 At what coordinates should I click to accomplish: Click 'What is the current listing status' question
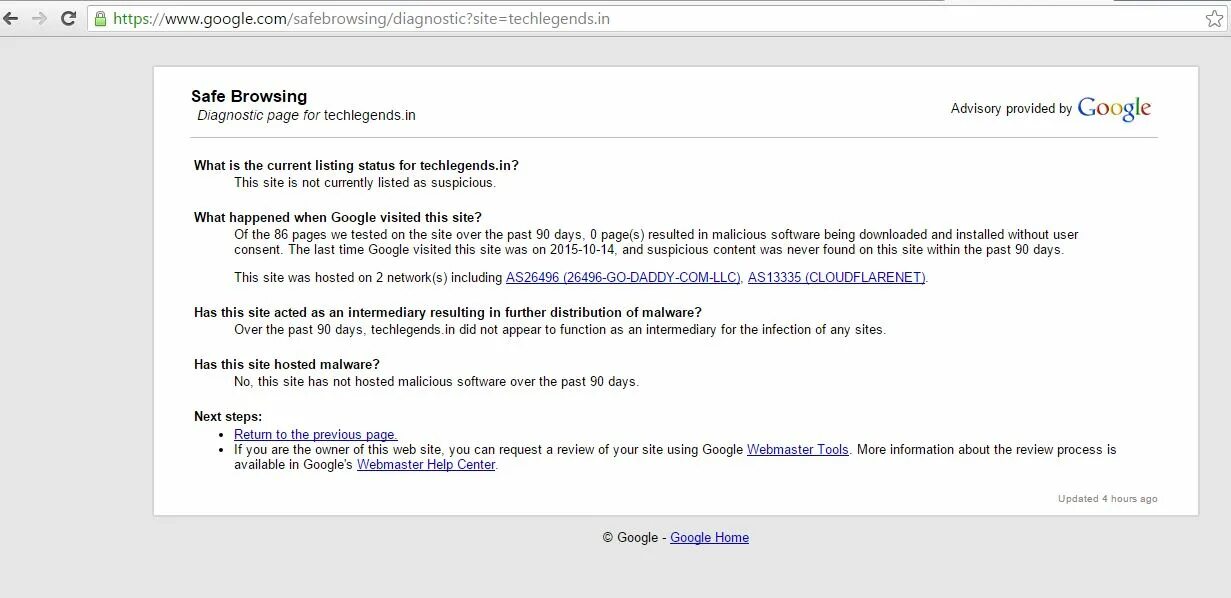click(356, 165)
